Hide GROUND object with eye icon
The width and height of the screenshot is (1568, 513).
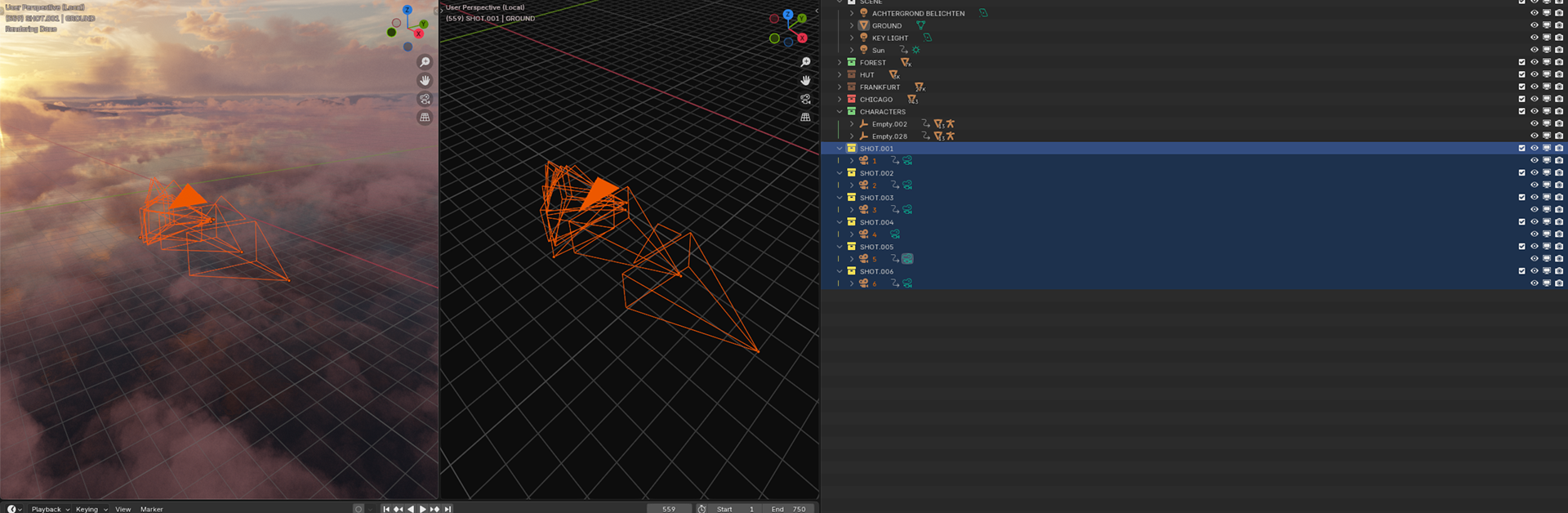point(1534,25)
